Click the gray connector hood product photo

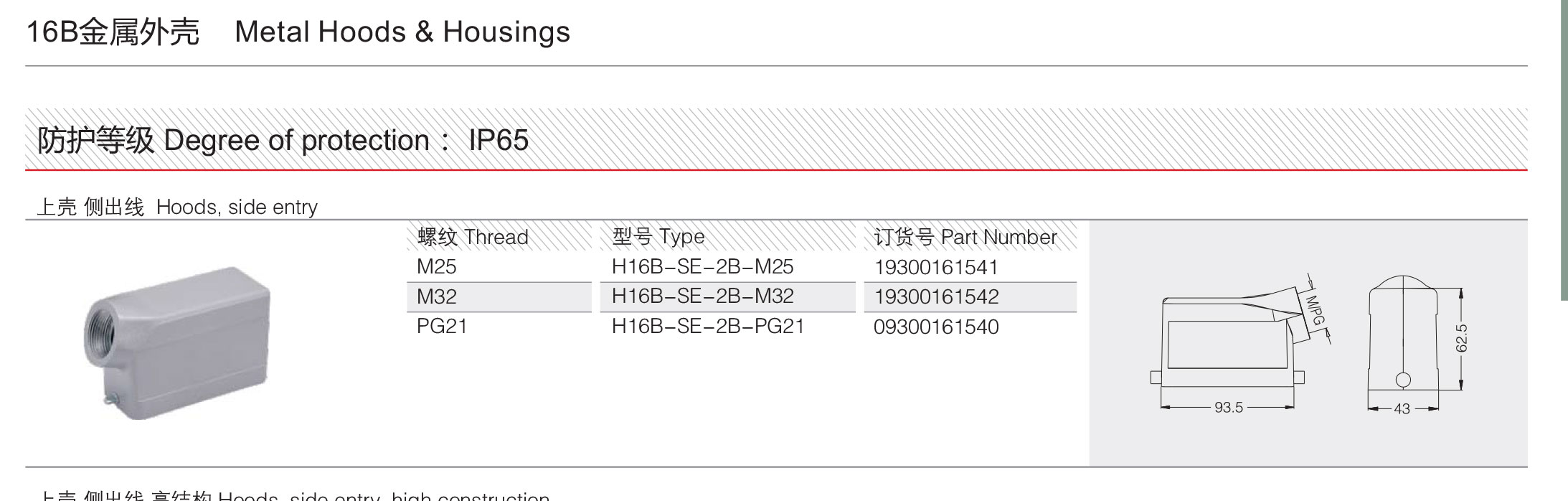coord(178,343)
